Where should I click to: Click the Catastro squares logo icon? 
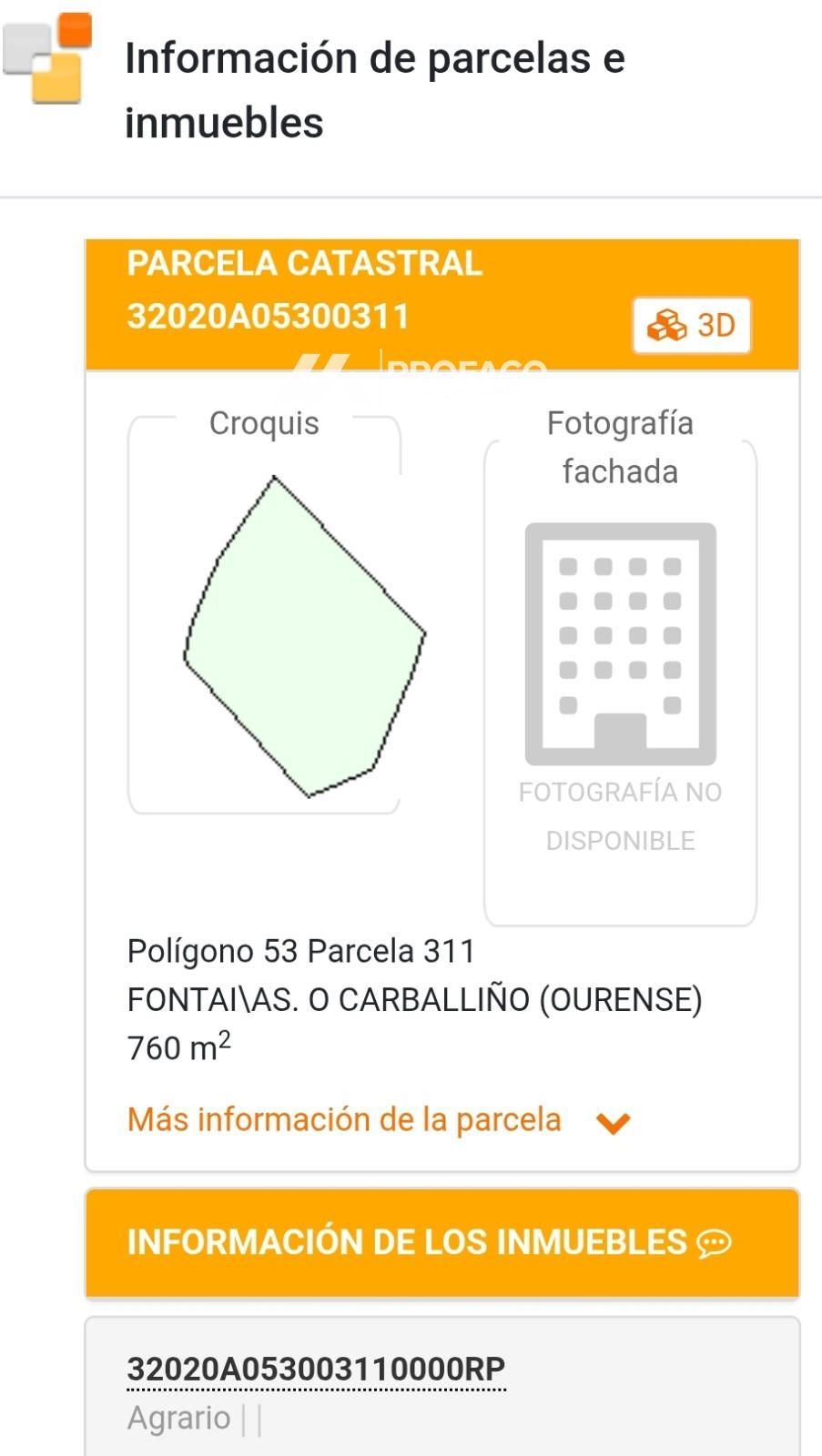click(48, 57)
